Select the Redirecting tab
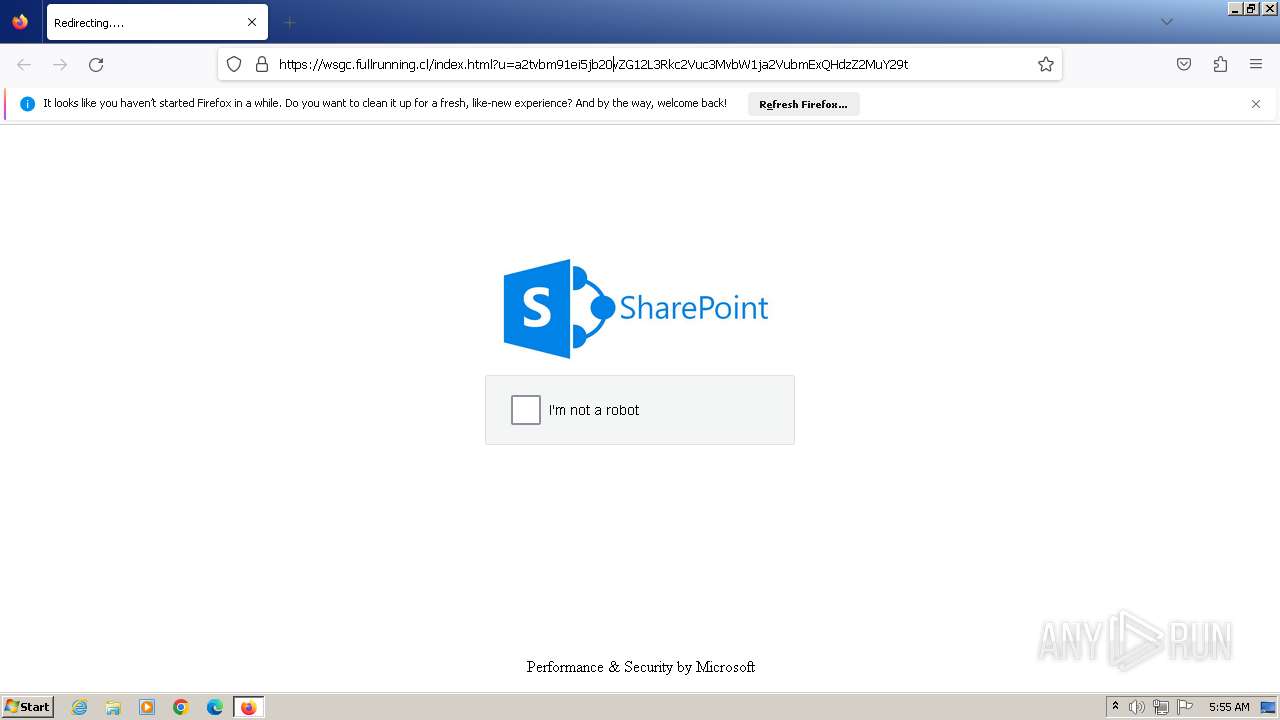This screenshot has height=720, width=1280. coord(157,22)
